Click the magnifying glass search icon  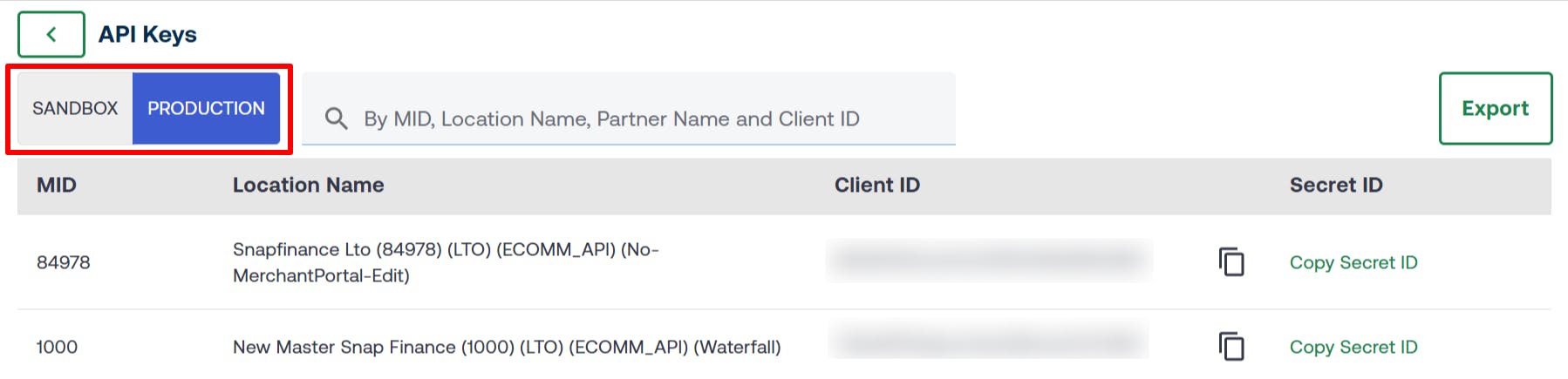point(336,118)
